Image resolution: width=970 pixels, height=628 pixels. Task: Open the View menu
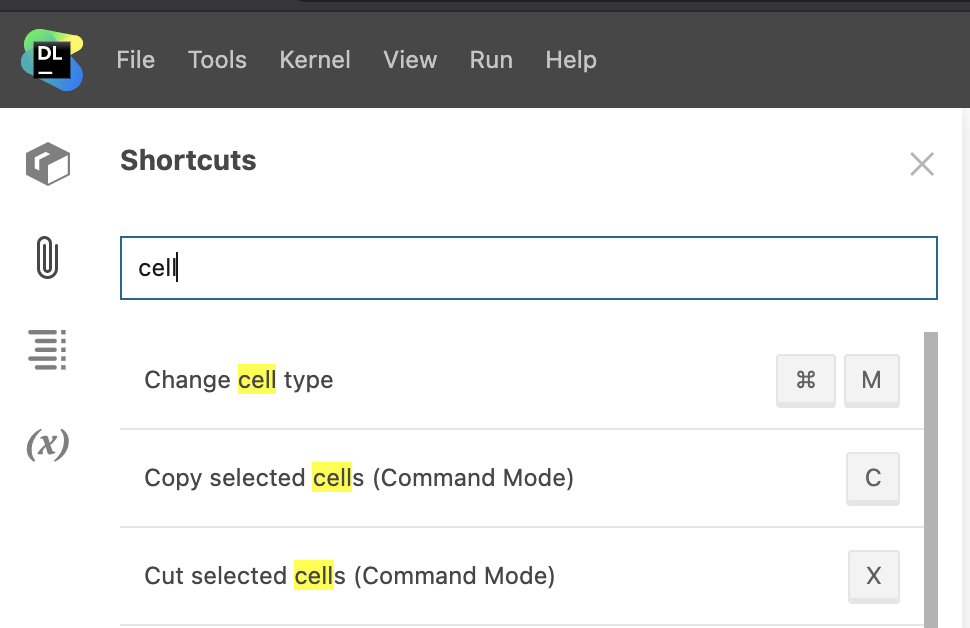tap(410, 60)
